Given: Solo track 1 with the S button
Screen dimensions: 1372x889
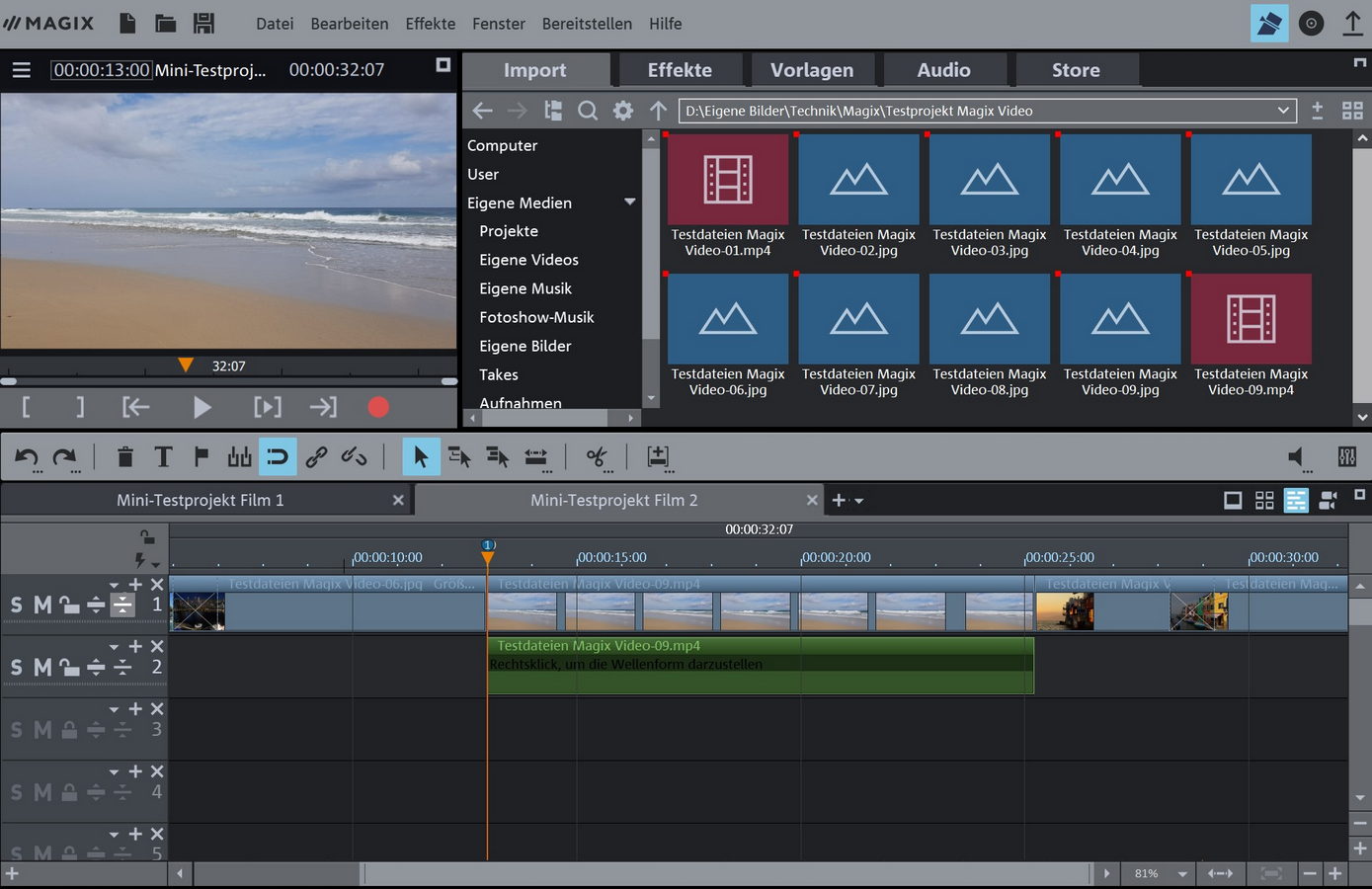Looking at the screenshot, I should [x=16, y=605].
